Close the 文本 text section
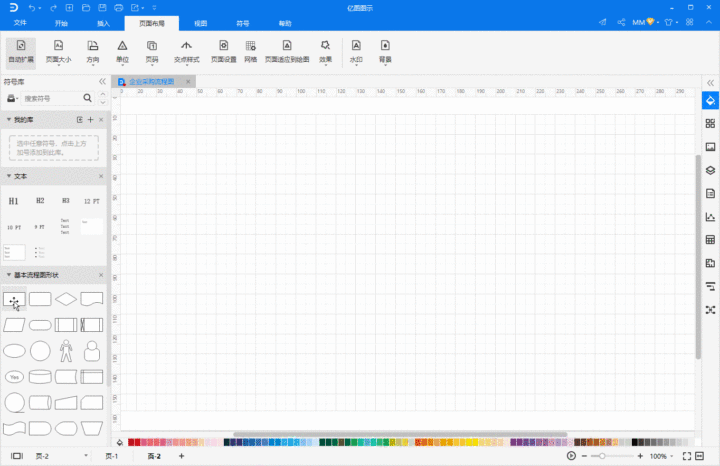 point(101,176)
